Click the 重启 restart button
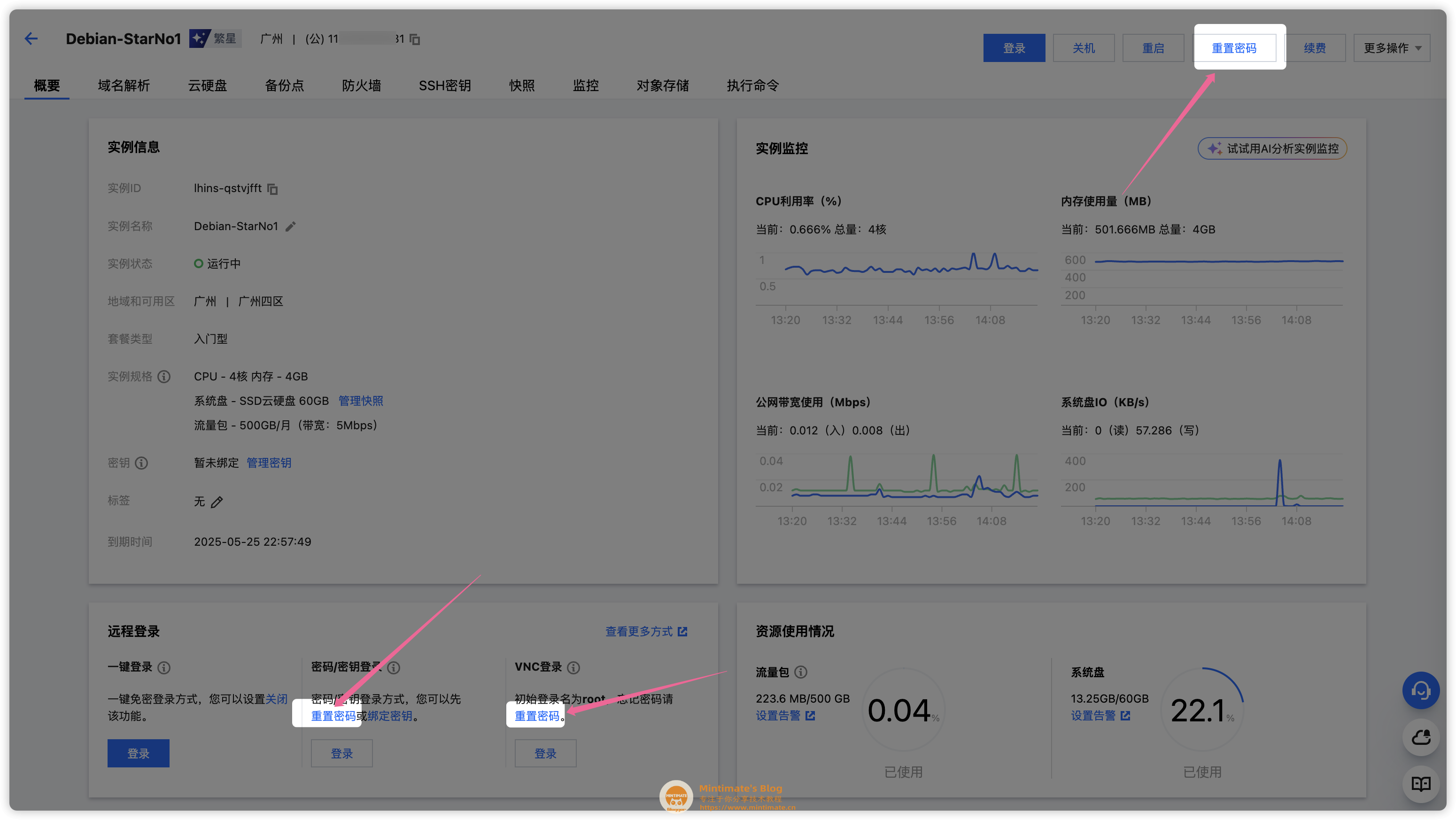The image size is (1456, 820). [x=1153, y=48]
